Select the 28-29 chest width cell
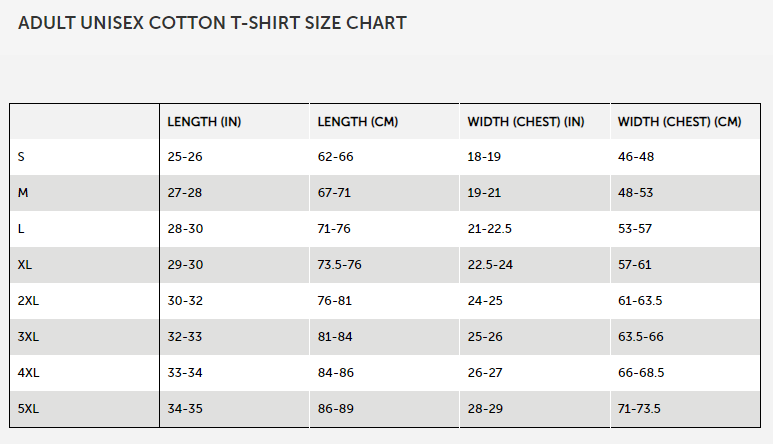The image size is (773, 444). click(485, 409)
